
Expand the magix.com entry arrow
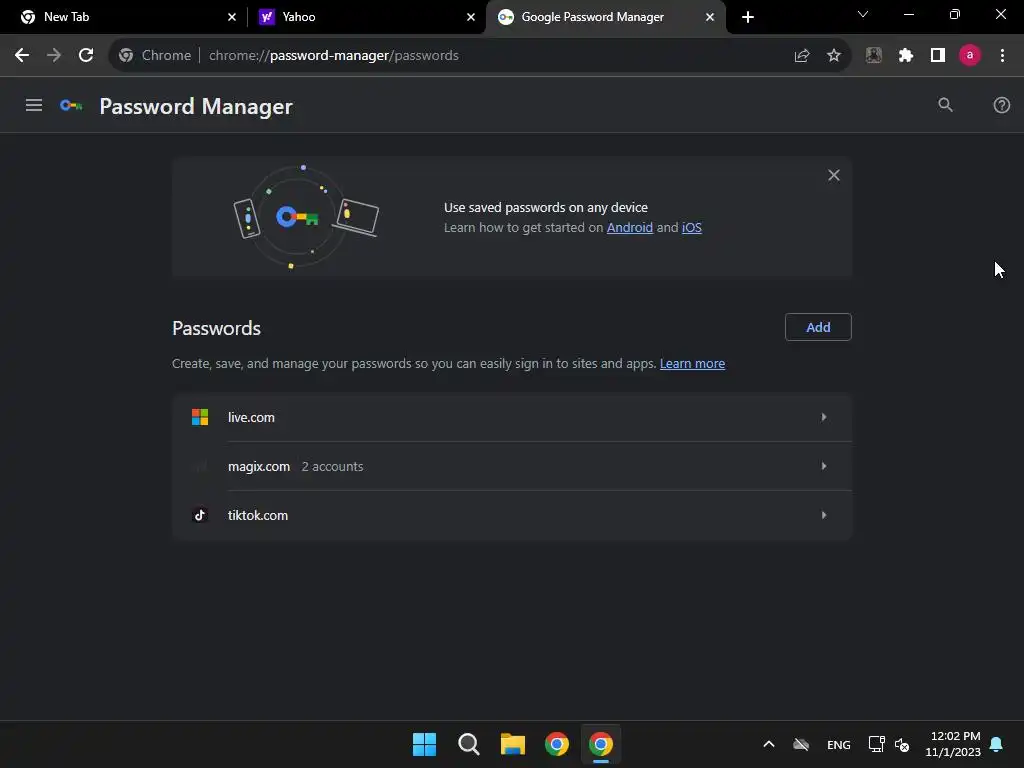point(824,466)
